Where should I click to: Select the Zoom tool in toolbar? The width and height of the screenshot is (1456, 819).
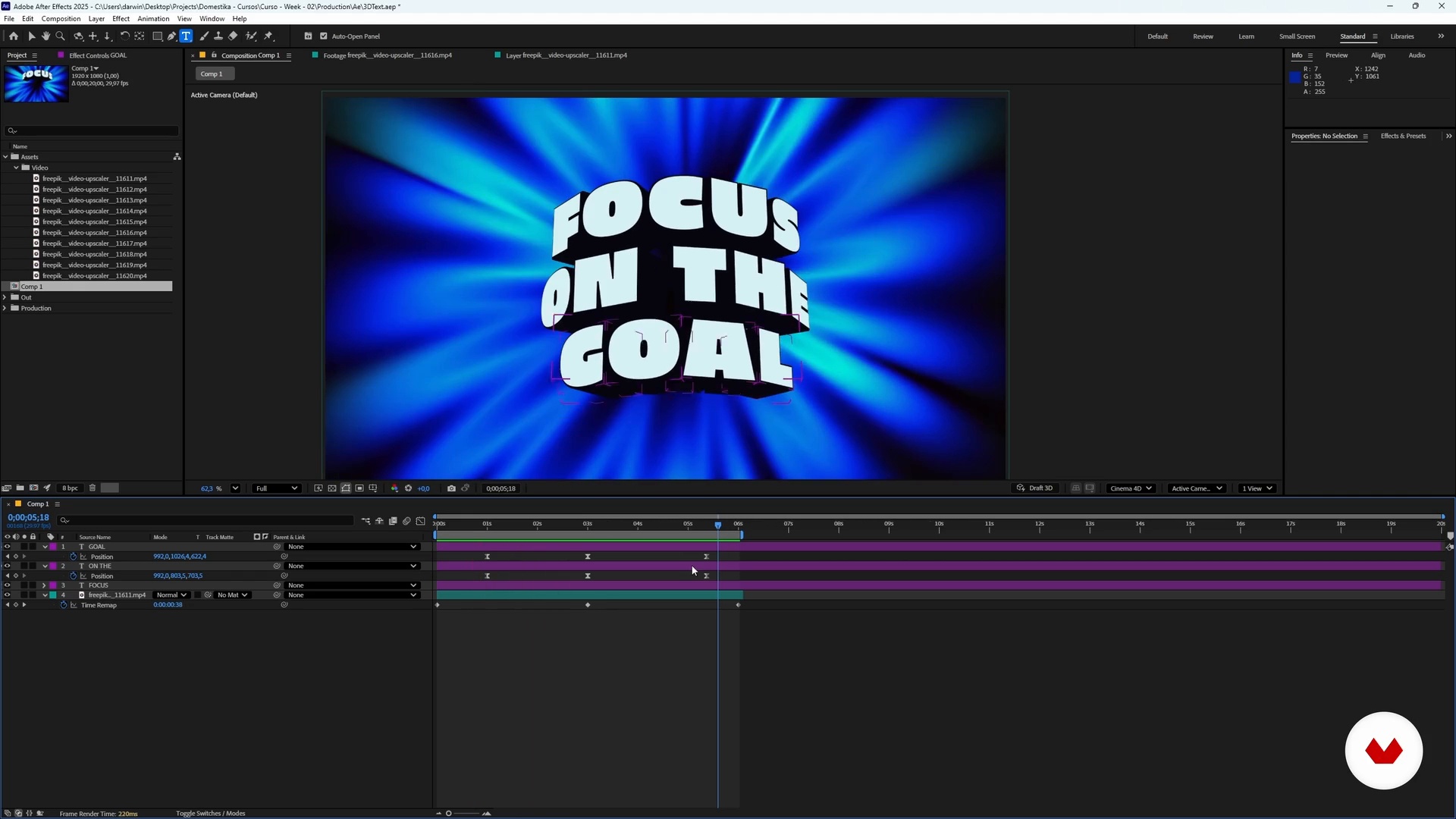(61, 36)
